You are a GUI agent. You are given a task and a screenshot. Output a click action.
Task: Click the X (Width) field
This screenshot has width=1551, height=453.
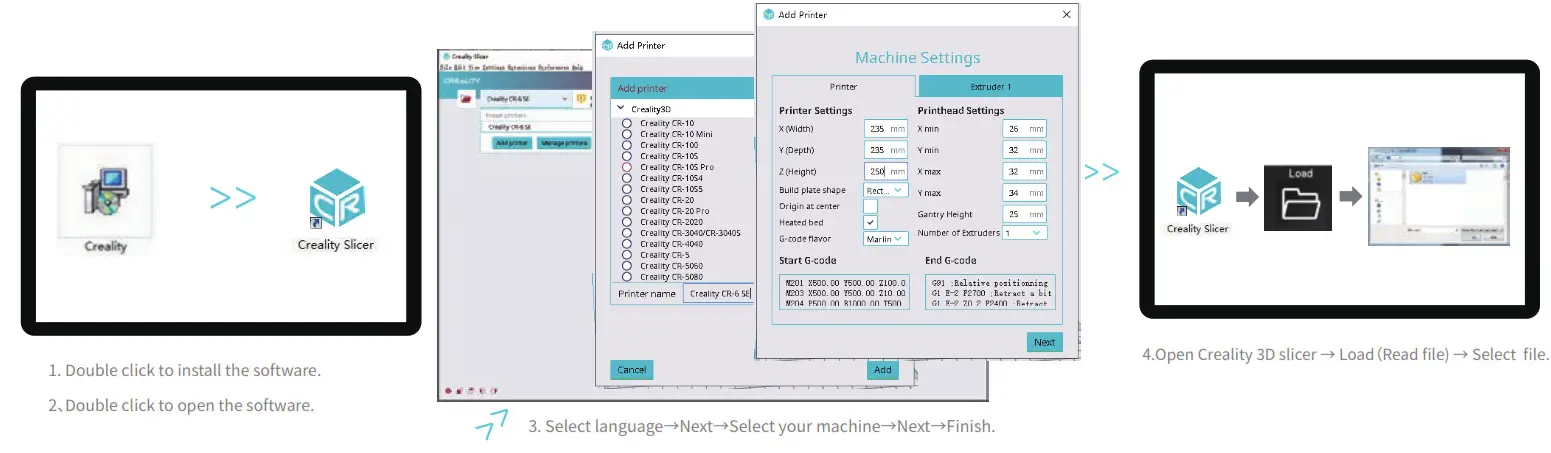(886, 129)
